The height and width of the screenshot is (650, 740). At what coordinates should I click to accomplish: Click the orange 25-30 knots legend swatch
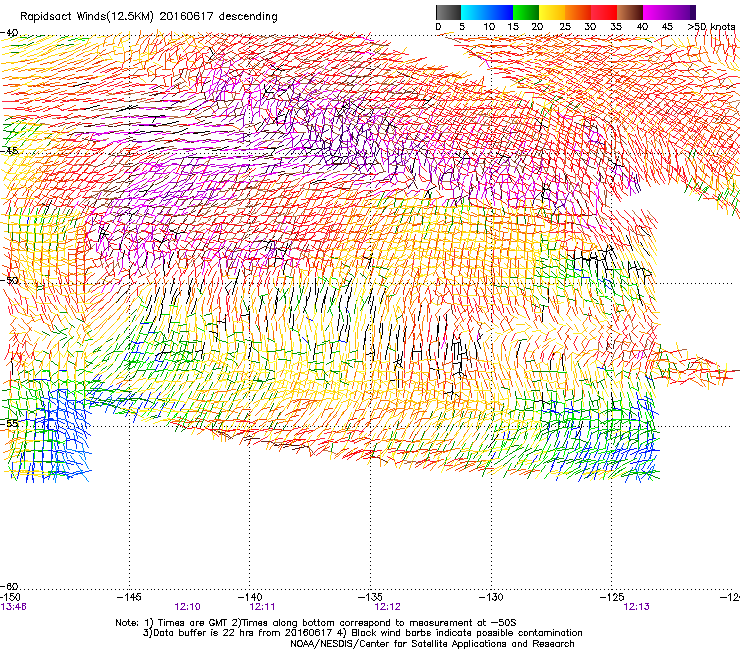point(578,12)
